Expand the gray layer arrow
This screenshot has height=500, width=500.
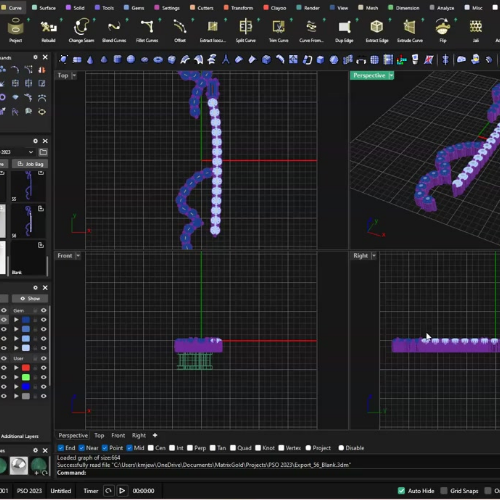click(16, 396)
